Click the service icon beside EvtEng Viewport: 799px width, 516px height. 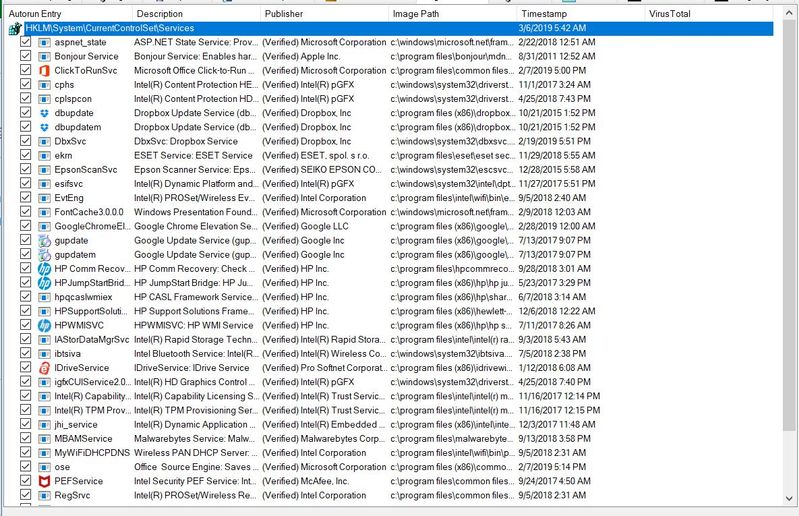pyautogui.click(x=44, y=198)
